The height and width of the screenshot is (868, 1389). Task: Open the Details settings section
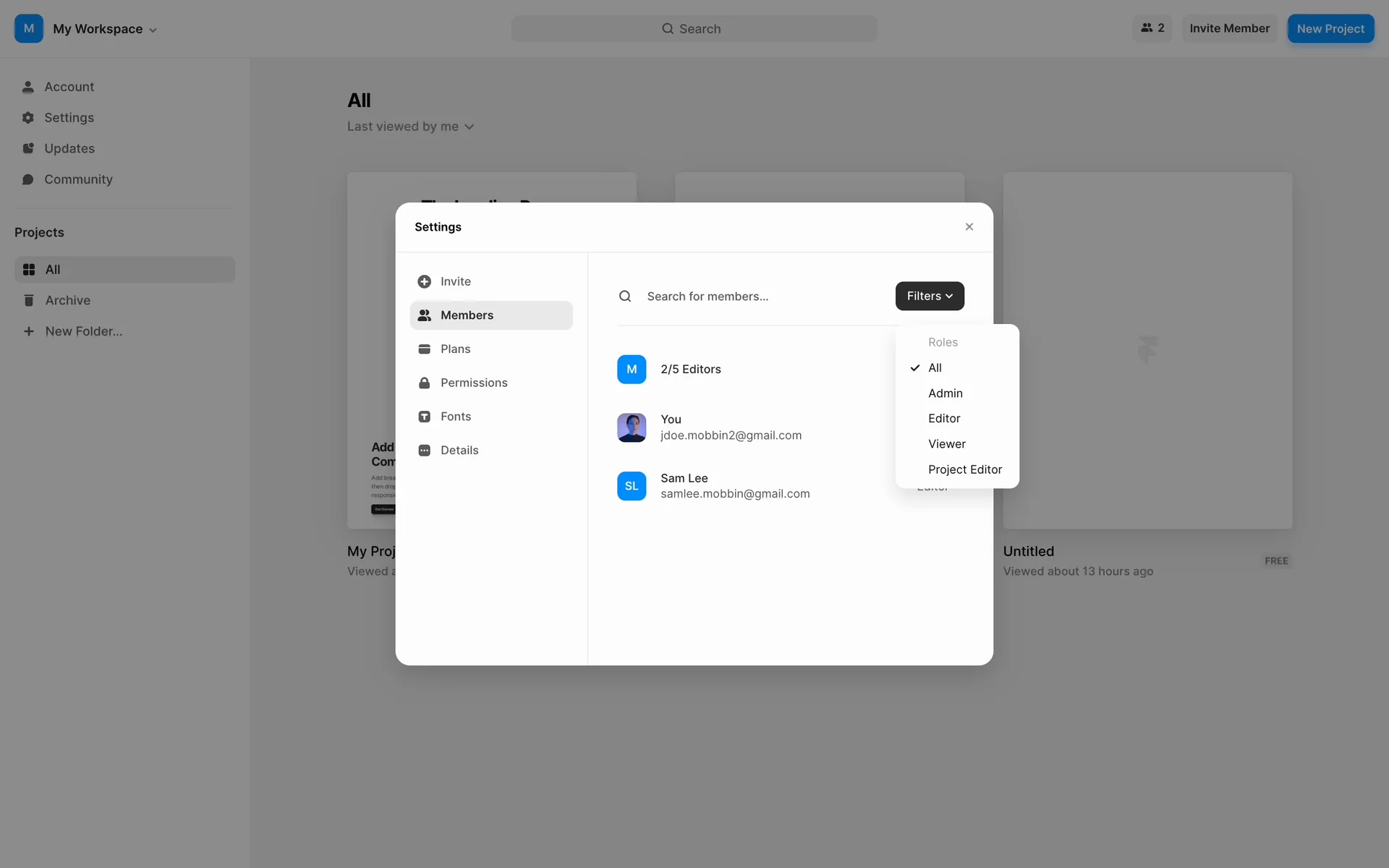(459, 450)
